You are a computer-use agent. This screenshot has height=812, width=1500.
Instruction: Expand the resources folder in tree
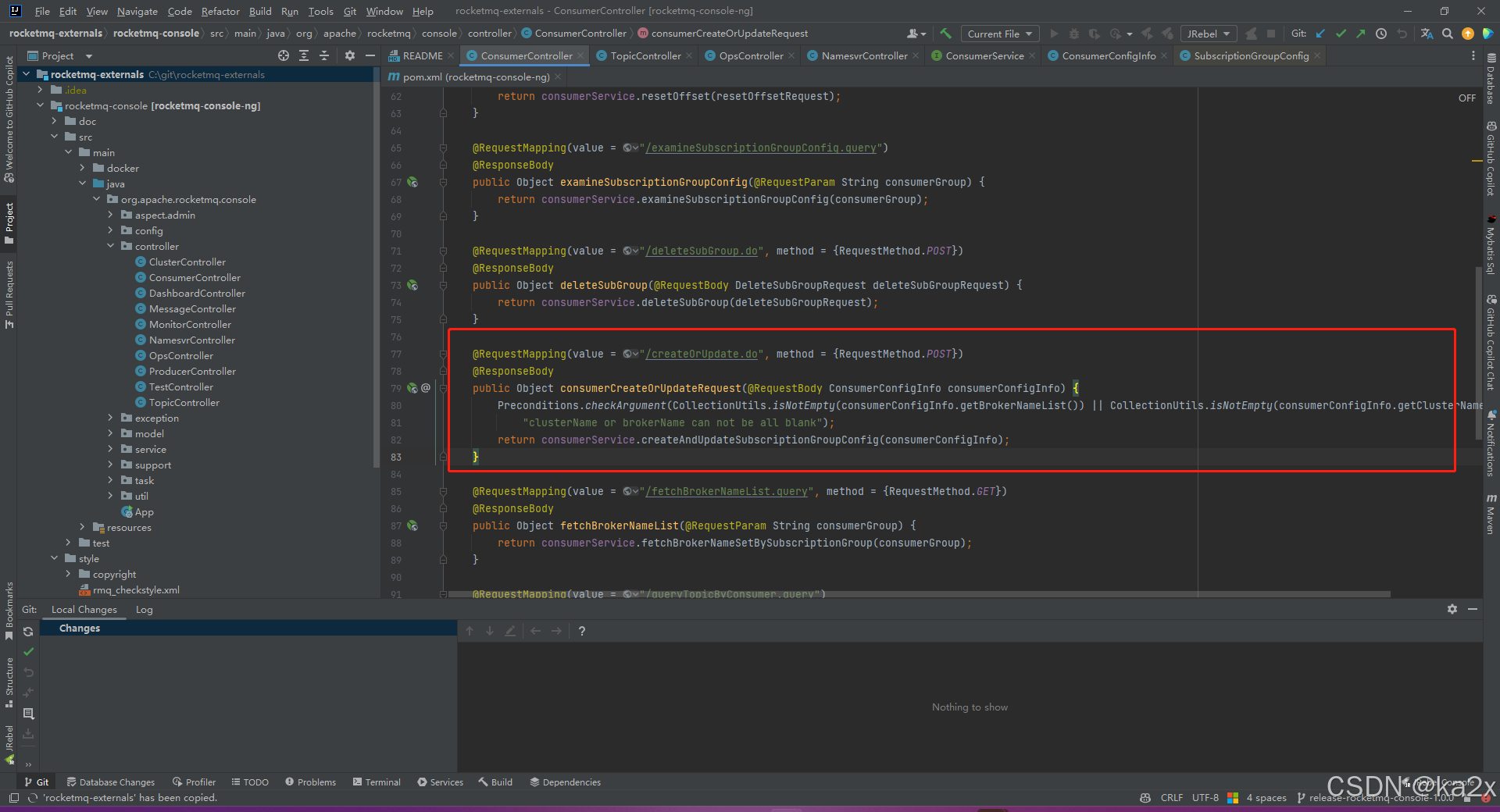[83, 527]
